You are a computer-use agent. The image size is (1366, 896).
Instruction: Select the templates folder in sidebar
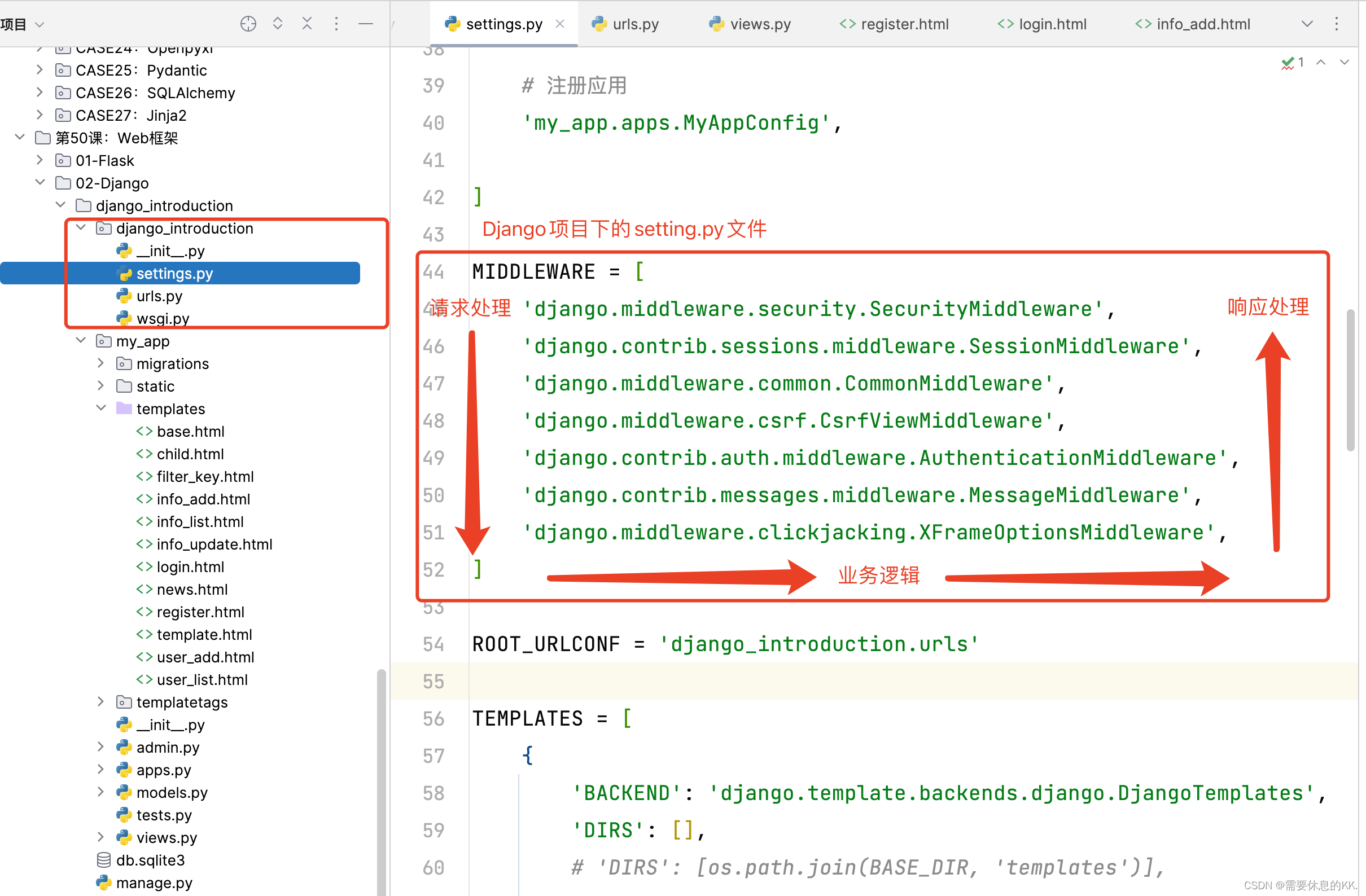click(170, 408)
